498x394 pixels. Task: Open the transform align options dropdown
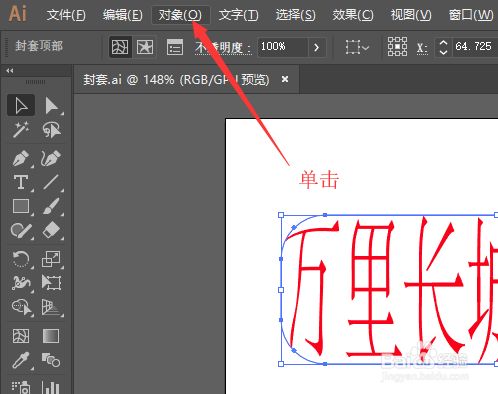coord(357,47)
